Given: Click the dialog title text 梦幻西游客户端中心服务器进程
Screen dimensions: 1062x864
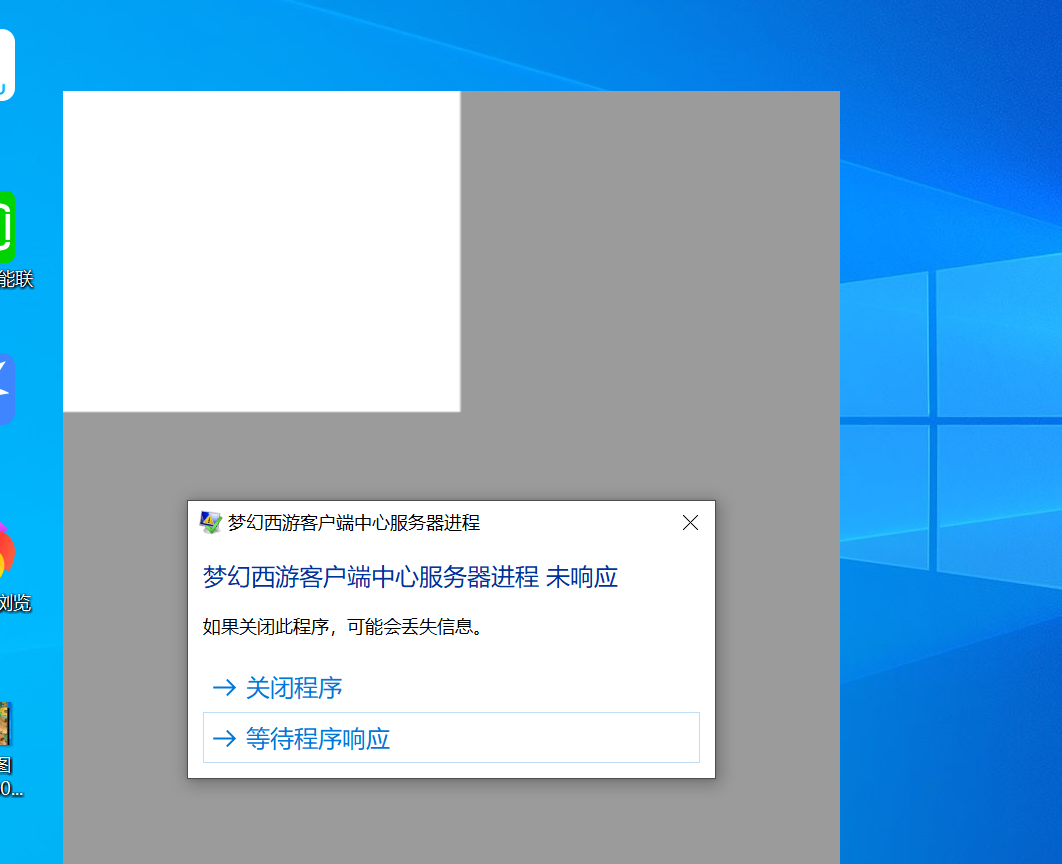Looking at the screenshot, I should tap(354, 523).
